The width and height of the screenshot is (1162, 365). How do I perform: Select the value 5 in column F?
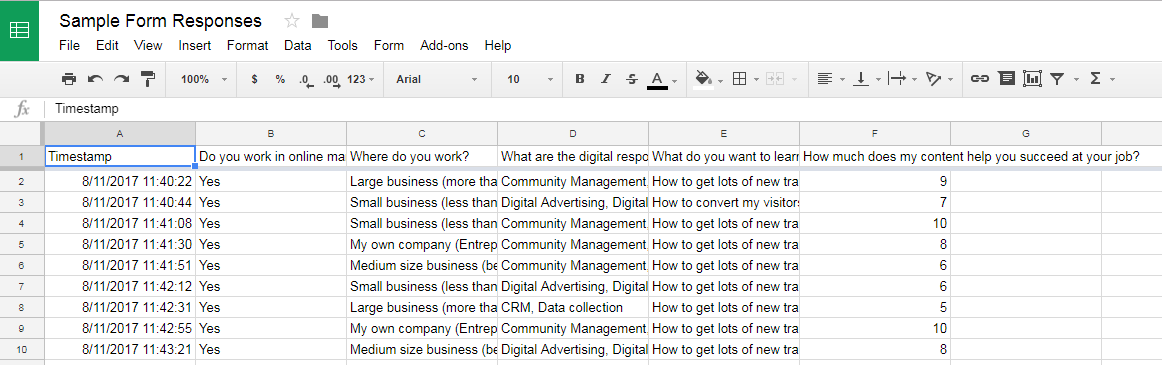coord(875,307)
